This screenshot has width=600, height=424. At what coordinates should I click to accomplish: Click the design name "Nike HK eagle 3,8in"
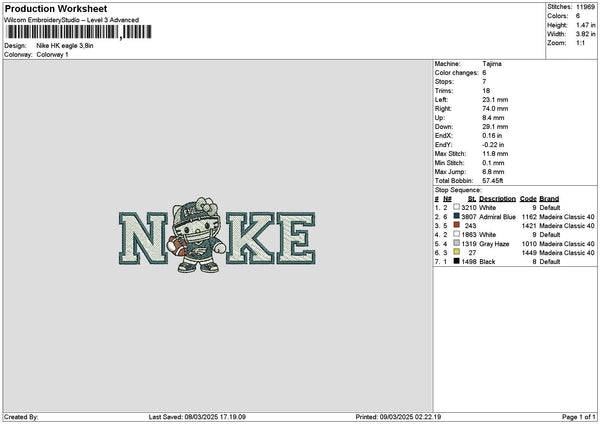tap(65, 46)
